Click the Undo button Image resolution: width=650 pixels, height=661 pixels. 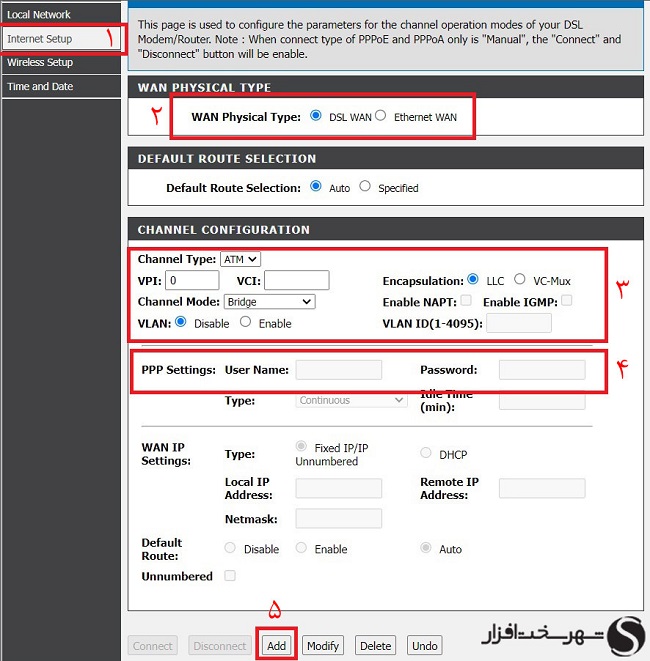425,646
